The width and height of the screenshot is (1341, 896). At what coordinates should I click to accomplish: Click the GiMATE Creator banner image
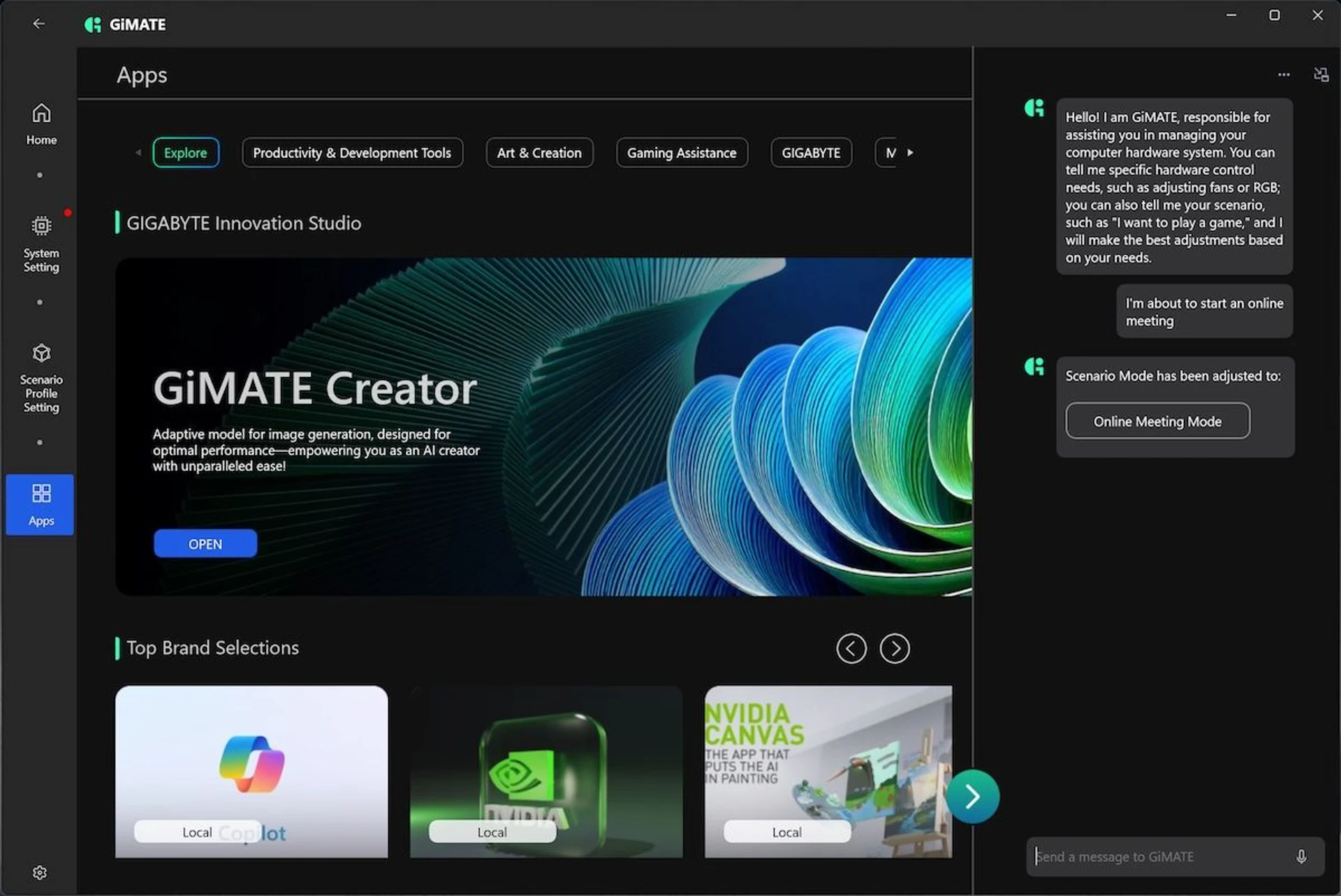pyautogui.click(x=543, y=427)
